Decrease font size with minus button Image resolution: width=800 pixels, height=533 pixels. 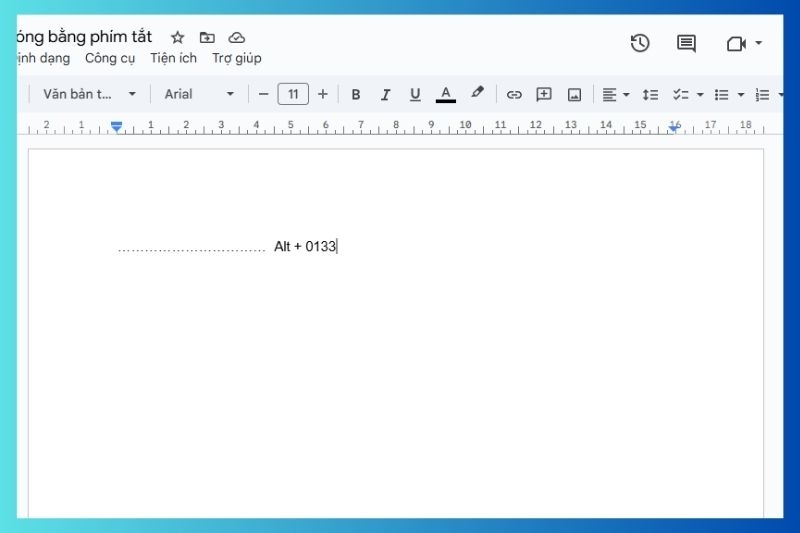tap(263, 94)
